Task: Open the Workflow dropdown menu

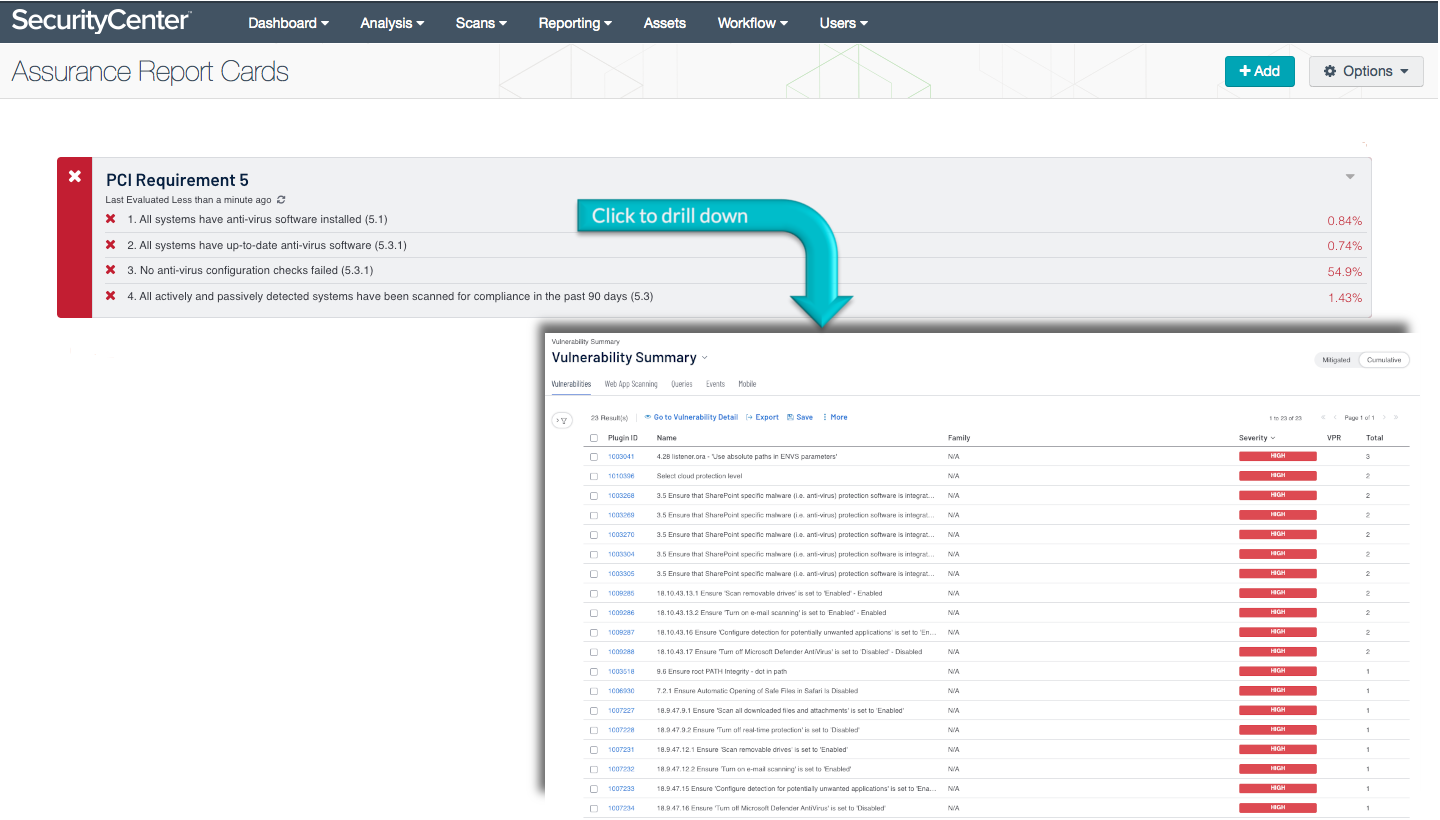Action: point(752,23)
